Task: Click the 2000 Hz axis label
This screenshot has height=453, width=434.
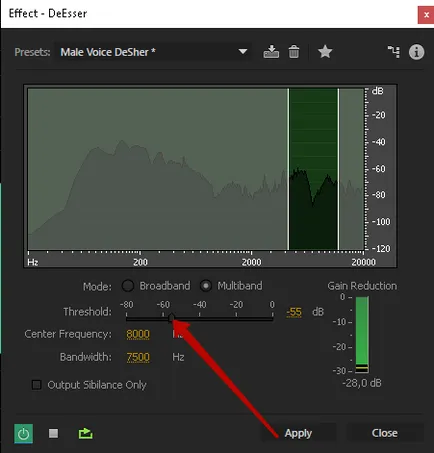Action: tap(251, 262)
